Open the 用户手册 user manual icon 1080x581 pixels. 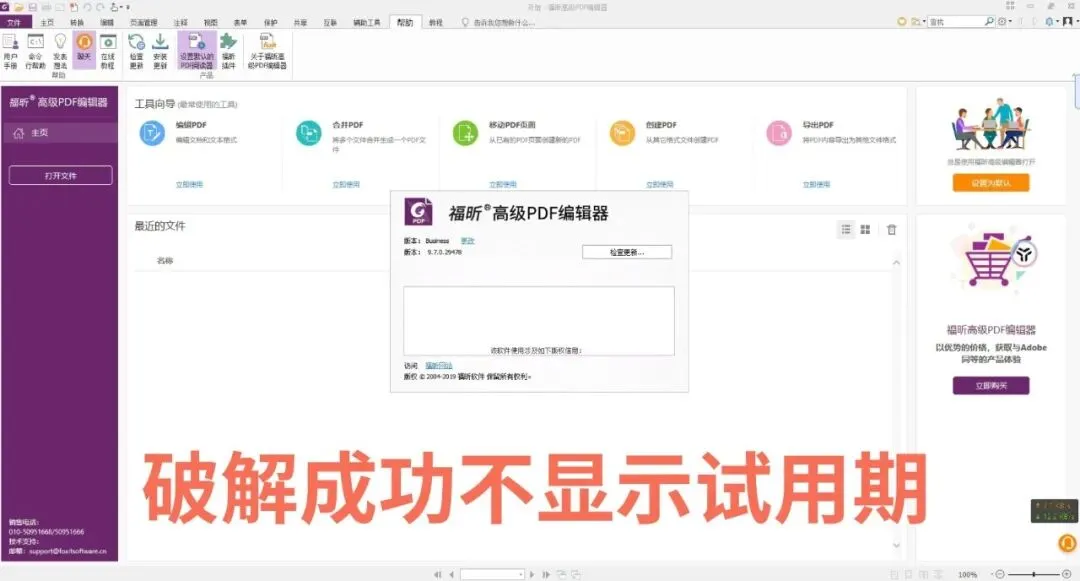tap(10, 51)
